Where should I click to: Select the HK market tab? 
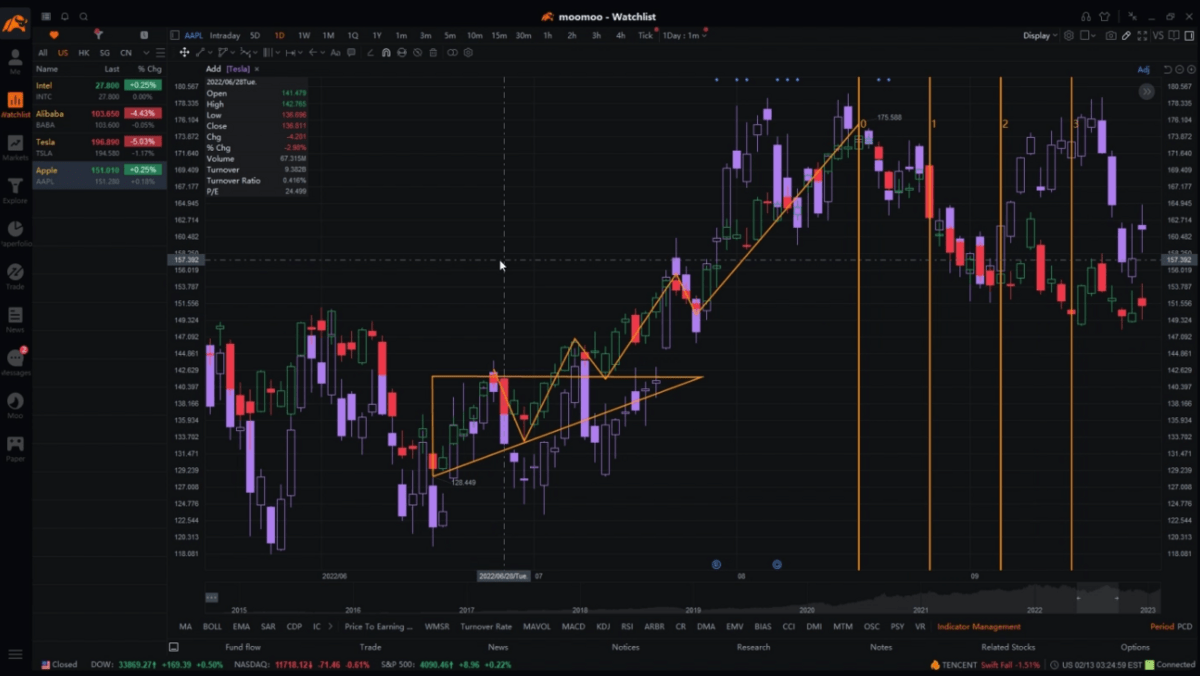pyautogui.click(x=84, y=52)
